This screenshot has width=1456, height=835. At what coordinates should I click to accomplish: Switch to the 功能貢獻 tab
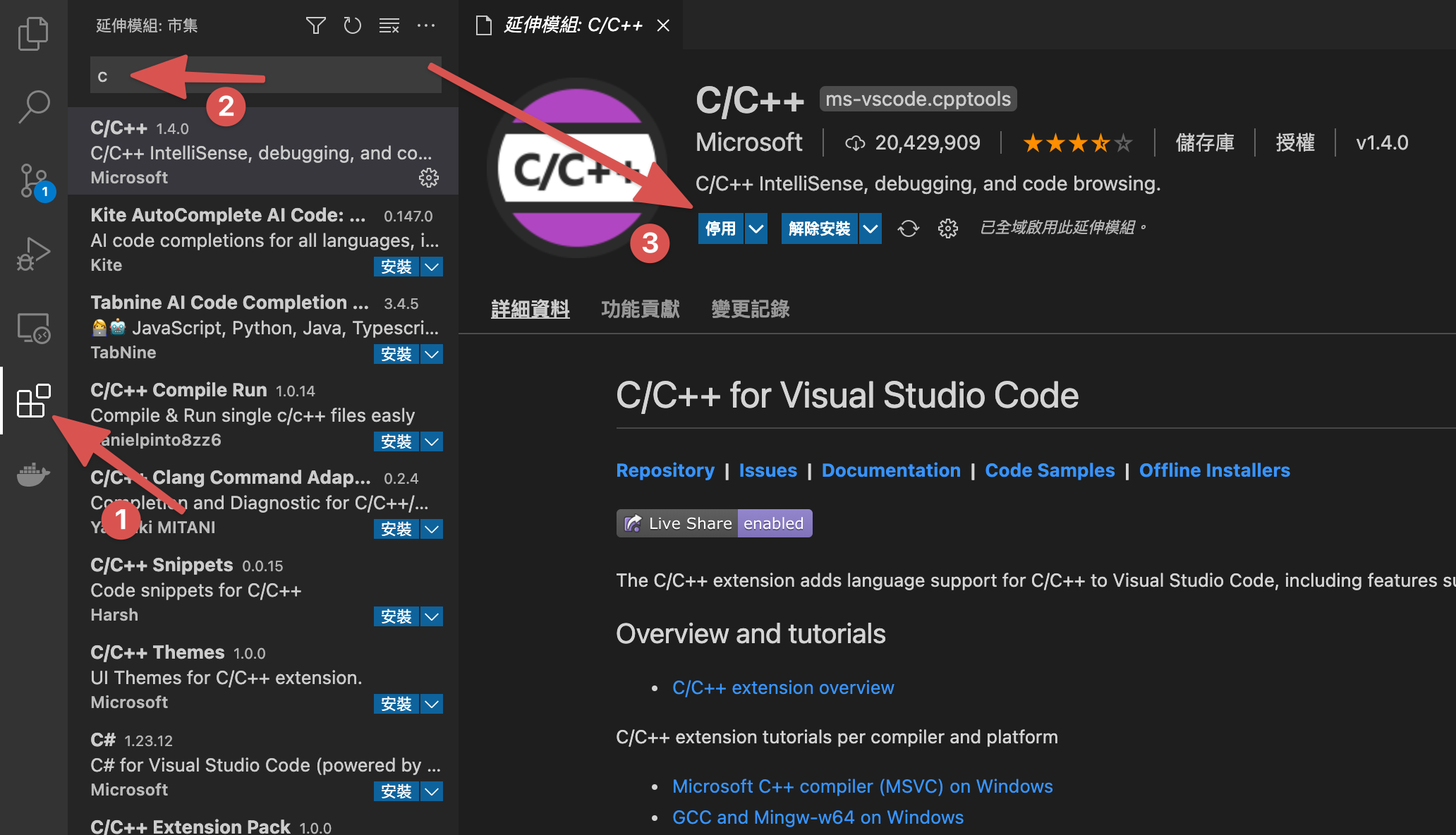640,309
